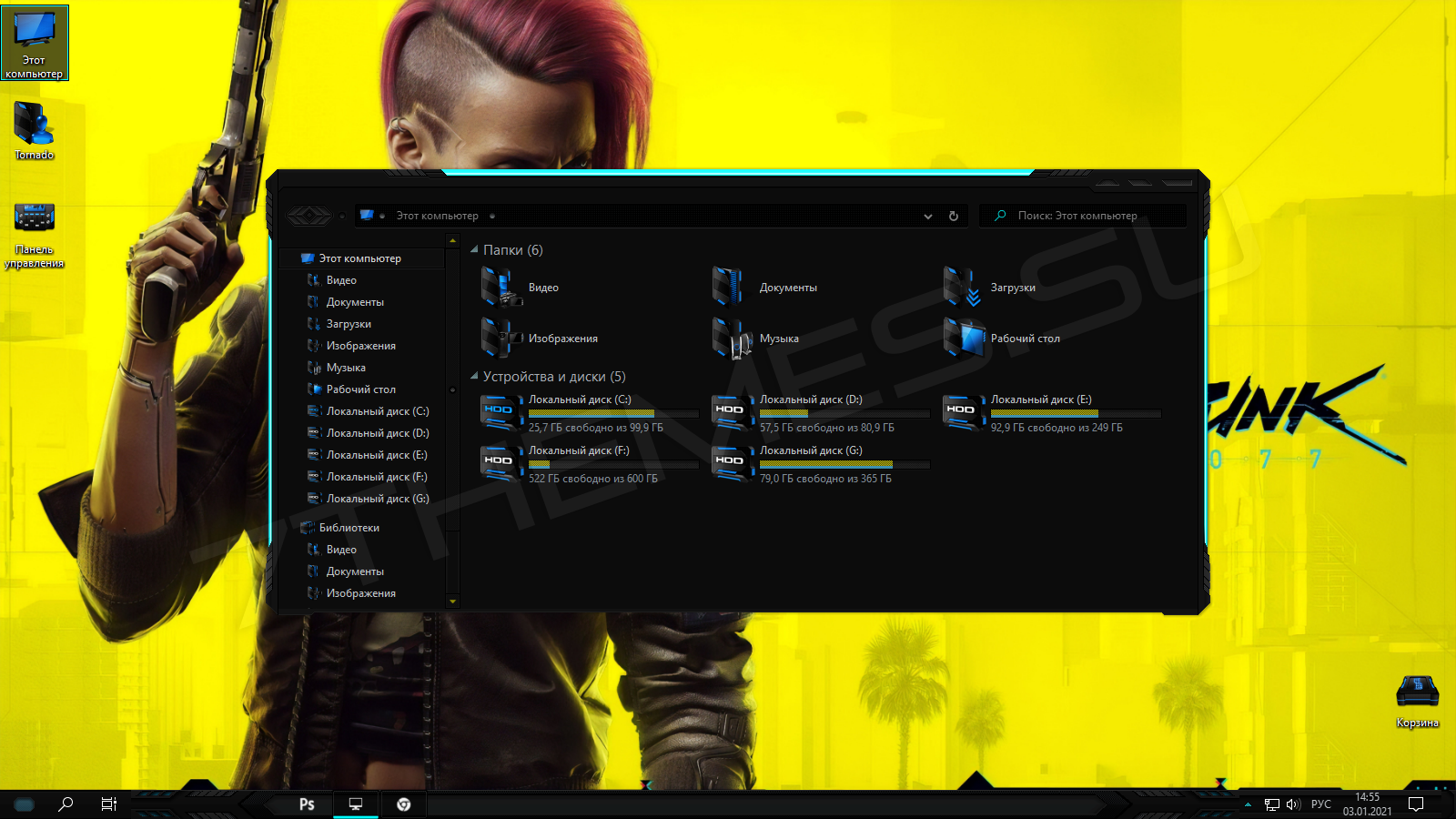The image size is (1456, 819).
Task: Open Photoshop from the taskbar
Action: coord(307,804)
